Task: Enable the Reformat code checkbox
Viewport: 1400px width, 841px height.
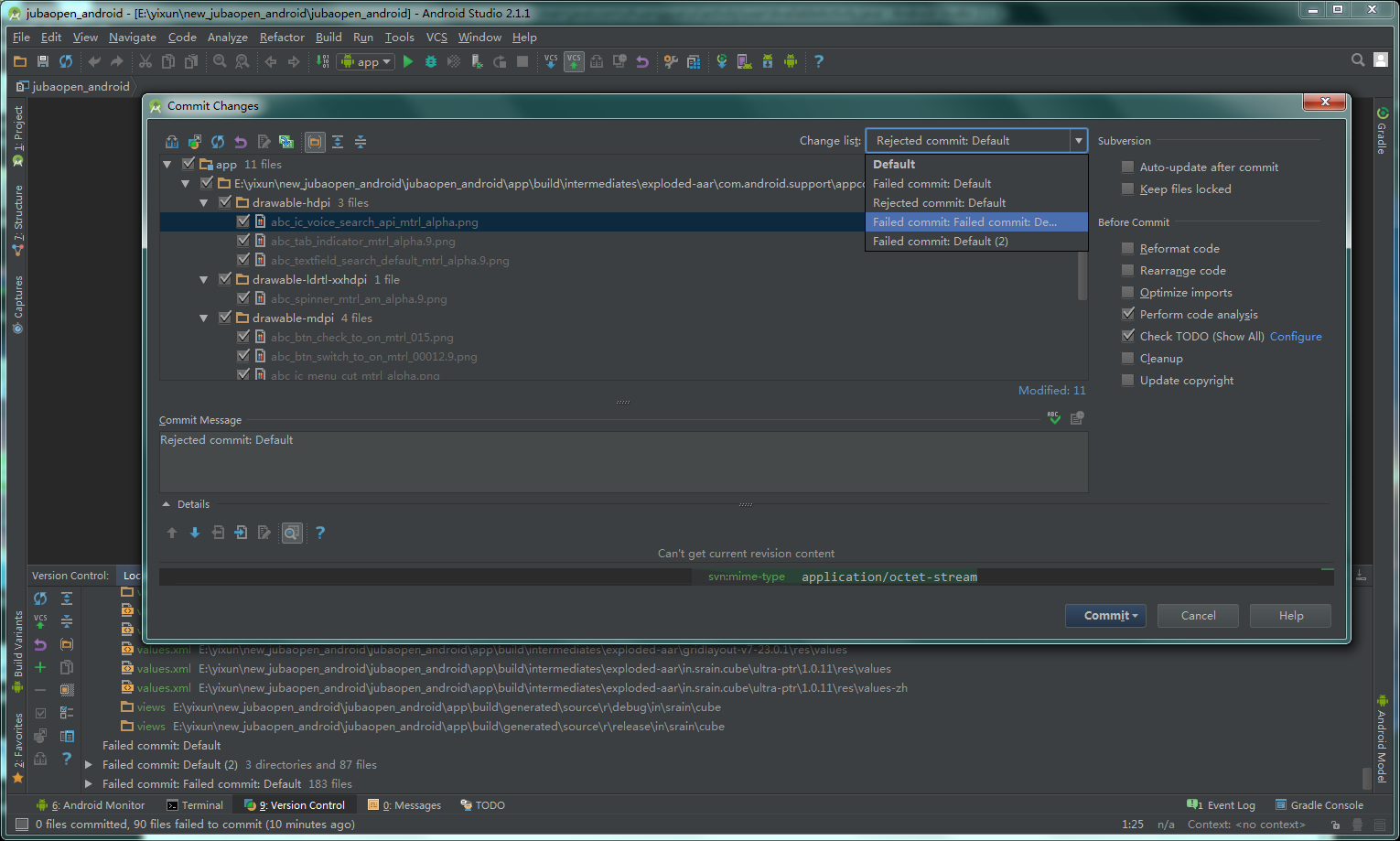Action: (1128, 249)
